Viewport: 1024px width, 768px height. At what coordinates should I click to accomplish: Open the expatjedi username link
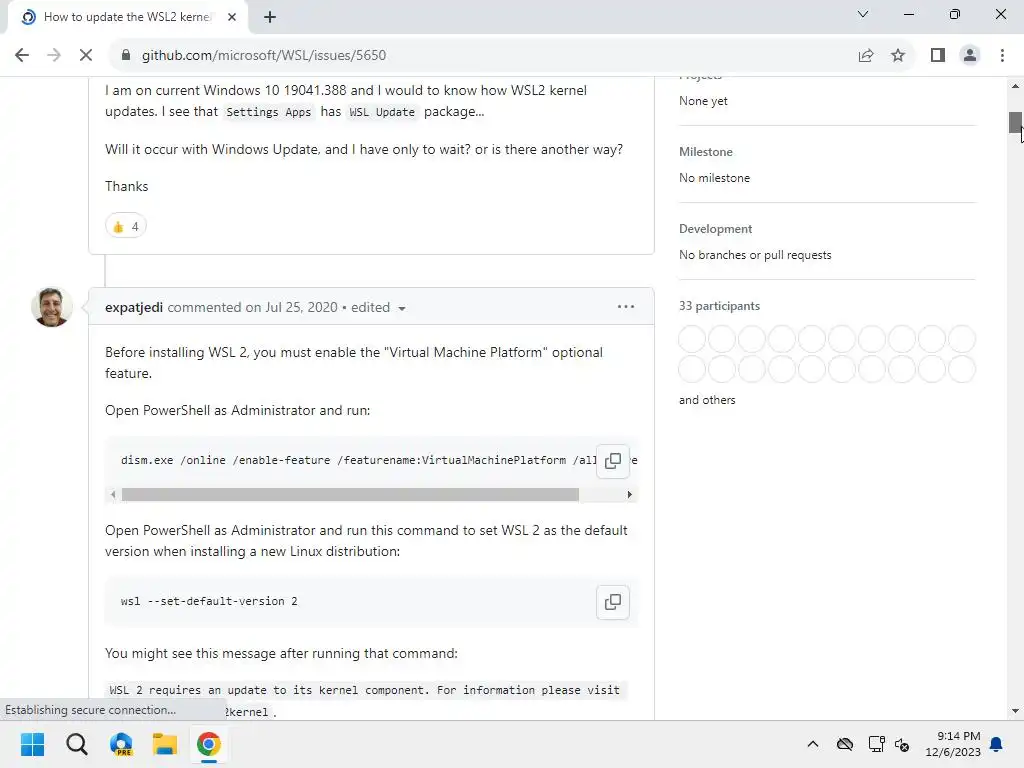click(134, 307)
